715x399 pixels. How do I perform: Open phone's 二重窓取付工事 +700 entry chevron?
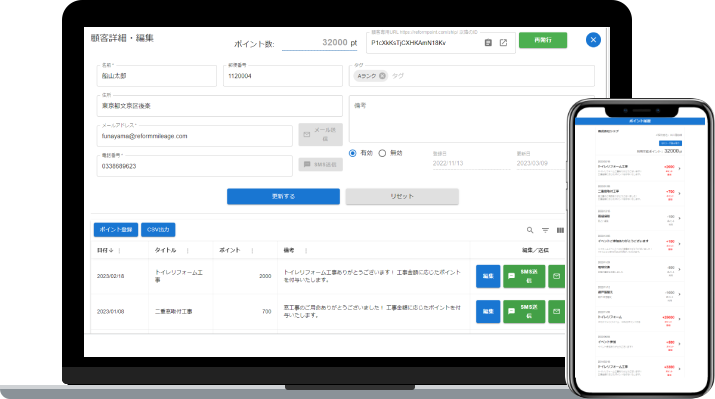(x=679, y=193)
